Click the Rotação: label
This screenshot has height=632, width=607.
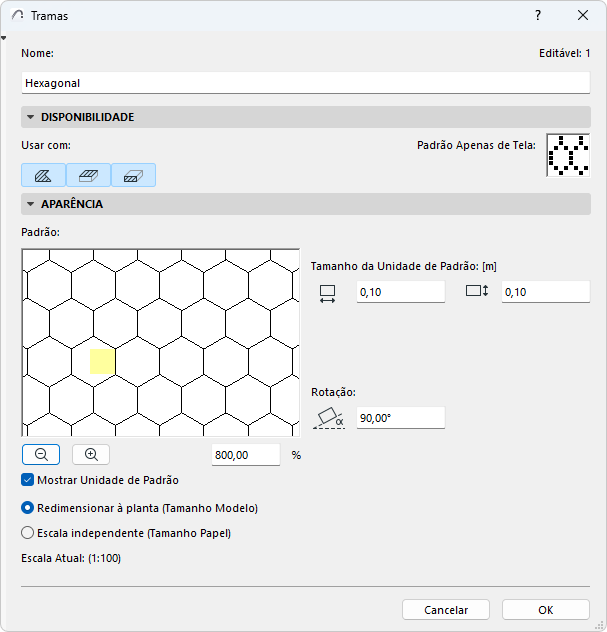(x=333, y=392)
